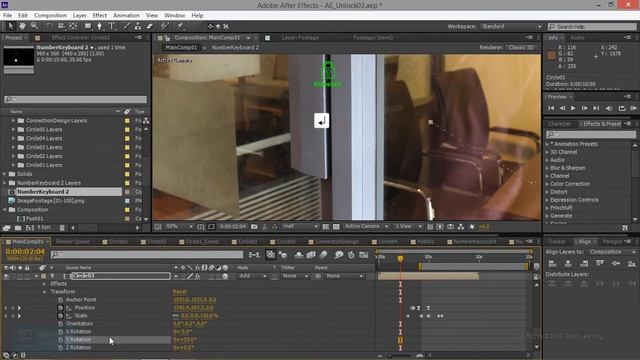The image size is (640, 360).
Task: Select the Hand tool
Action: pyautogui.click(x=22, y=26)
